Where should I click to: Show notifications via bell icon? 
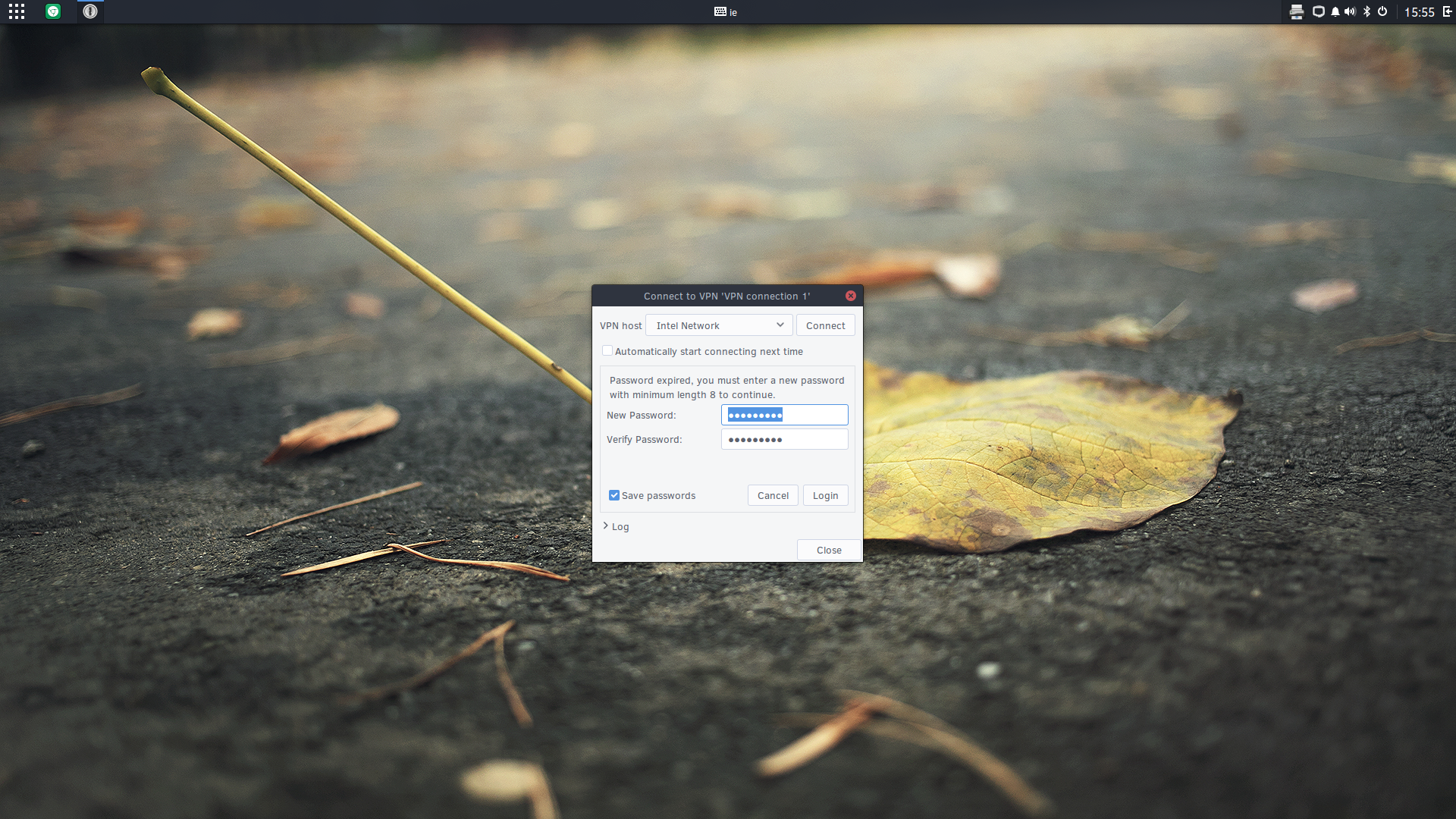(1335, 11)
